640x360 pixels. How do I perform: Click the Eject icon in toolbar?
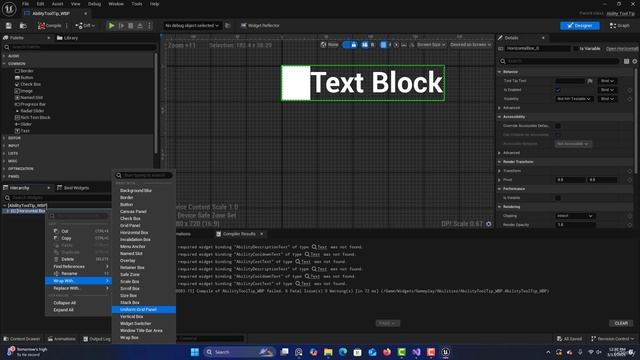point(140,26)
